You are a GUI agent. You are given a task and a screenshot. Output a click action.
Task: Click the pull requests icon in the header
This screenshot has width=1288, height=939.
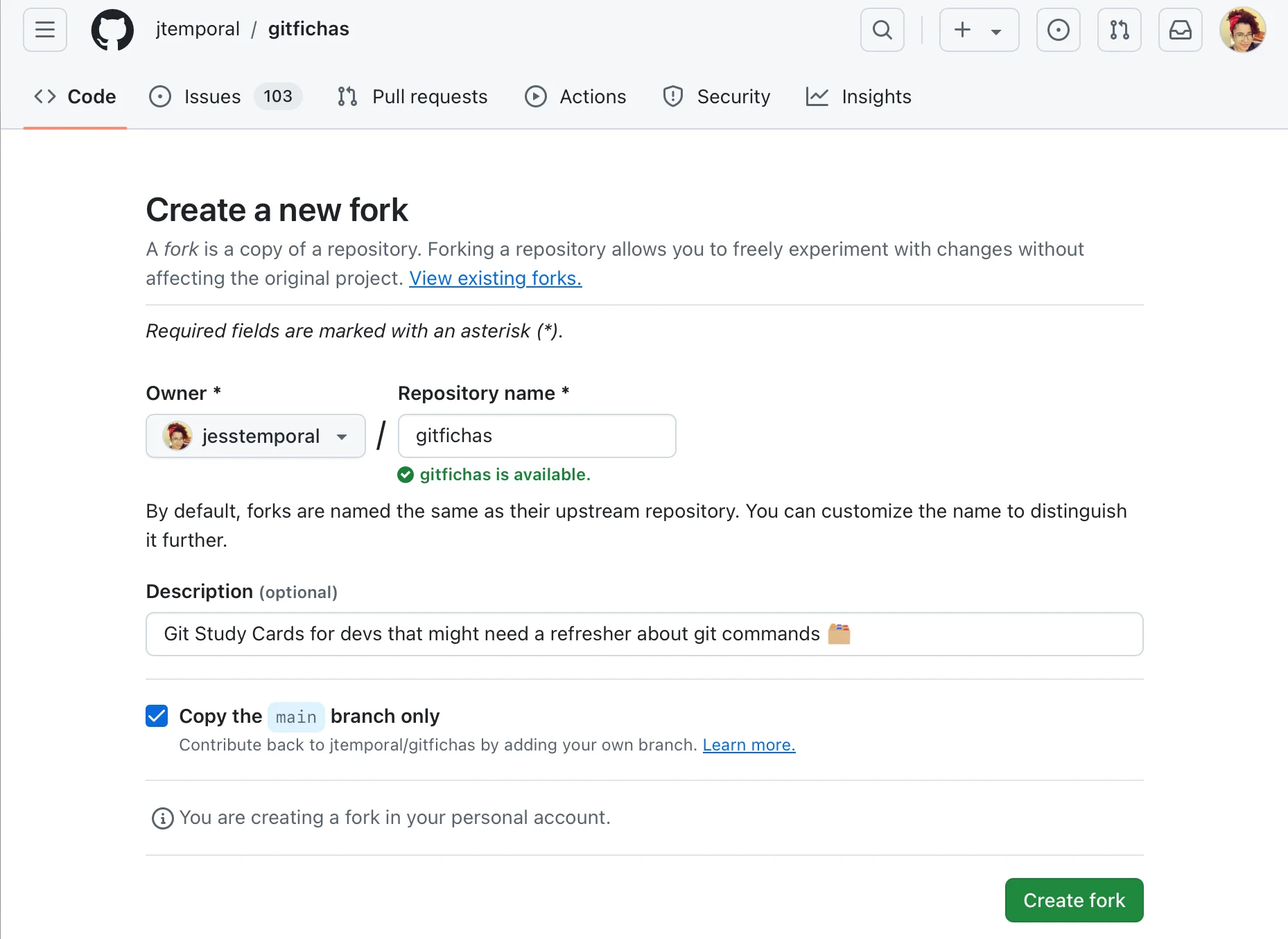1118,30
